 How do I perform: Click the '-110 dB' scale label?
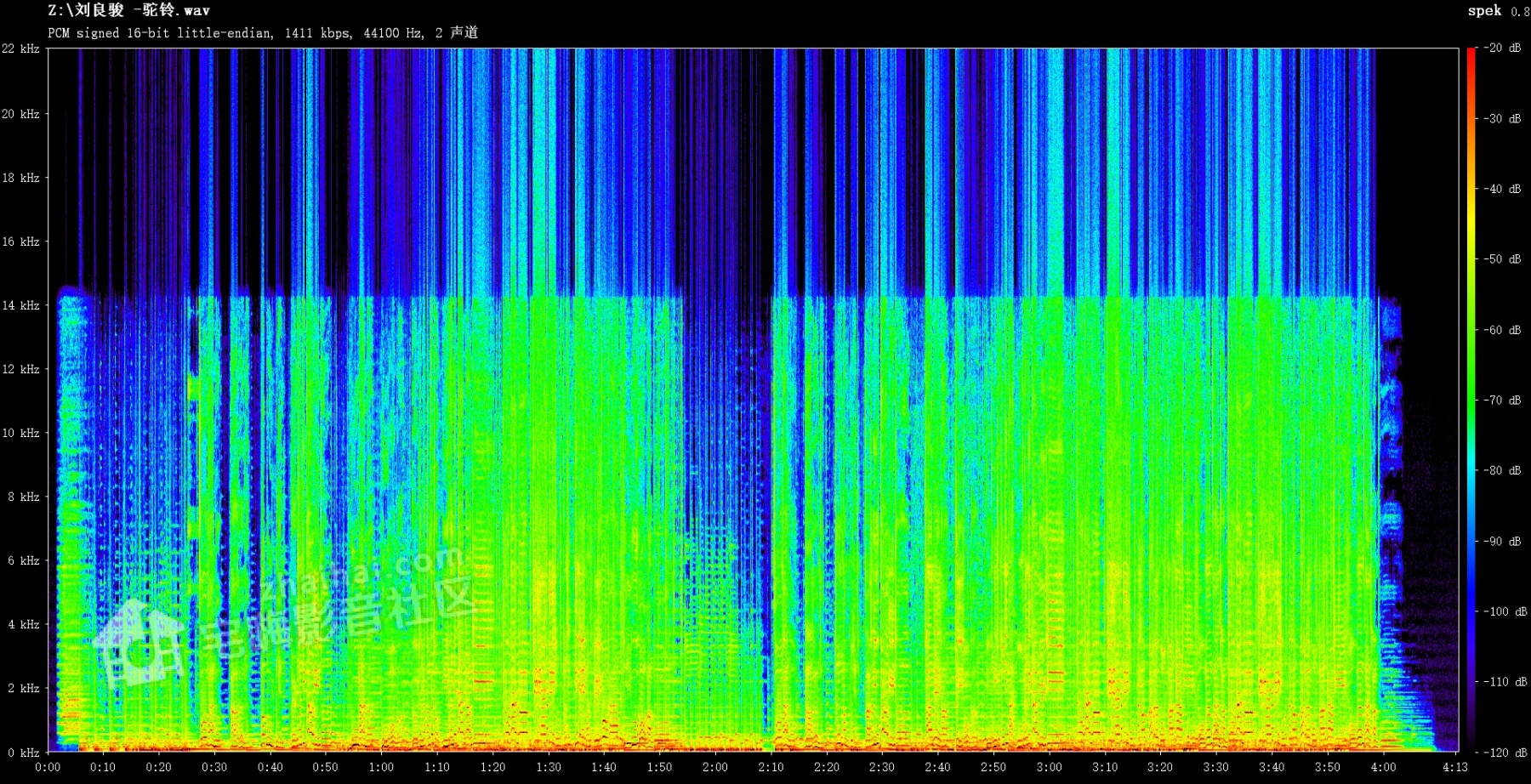(x=1505, y=682)
